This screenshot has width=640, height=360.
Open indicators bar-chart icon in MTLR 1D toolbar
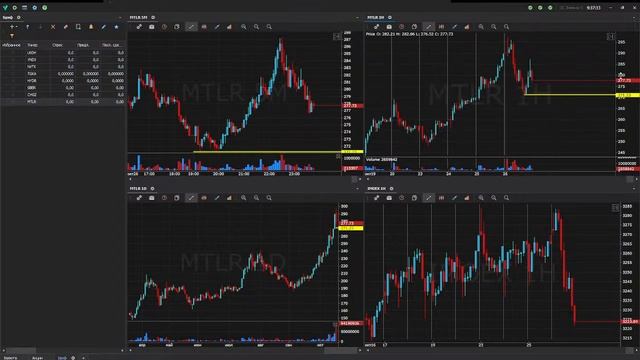(x=229, y=198)
